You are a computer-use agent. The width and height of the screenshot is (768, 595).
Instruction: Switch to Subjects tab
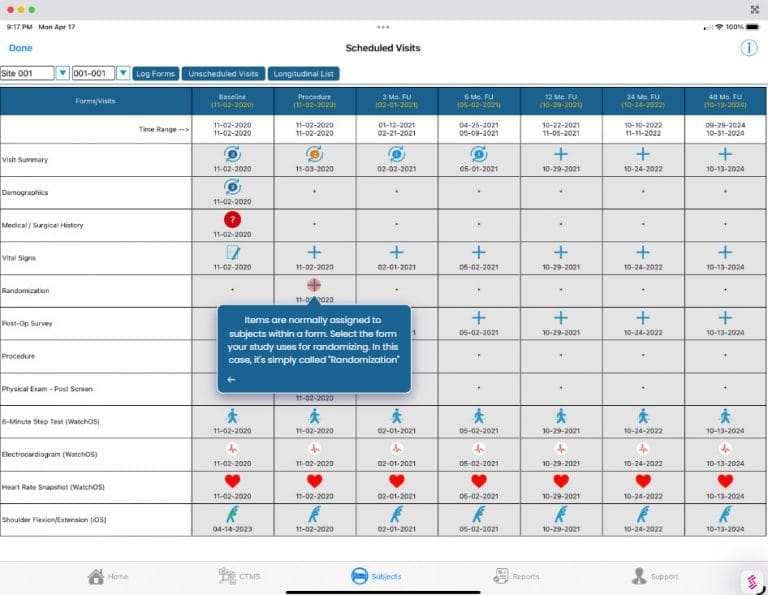[376, 576]
